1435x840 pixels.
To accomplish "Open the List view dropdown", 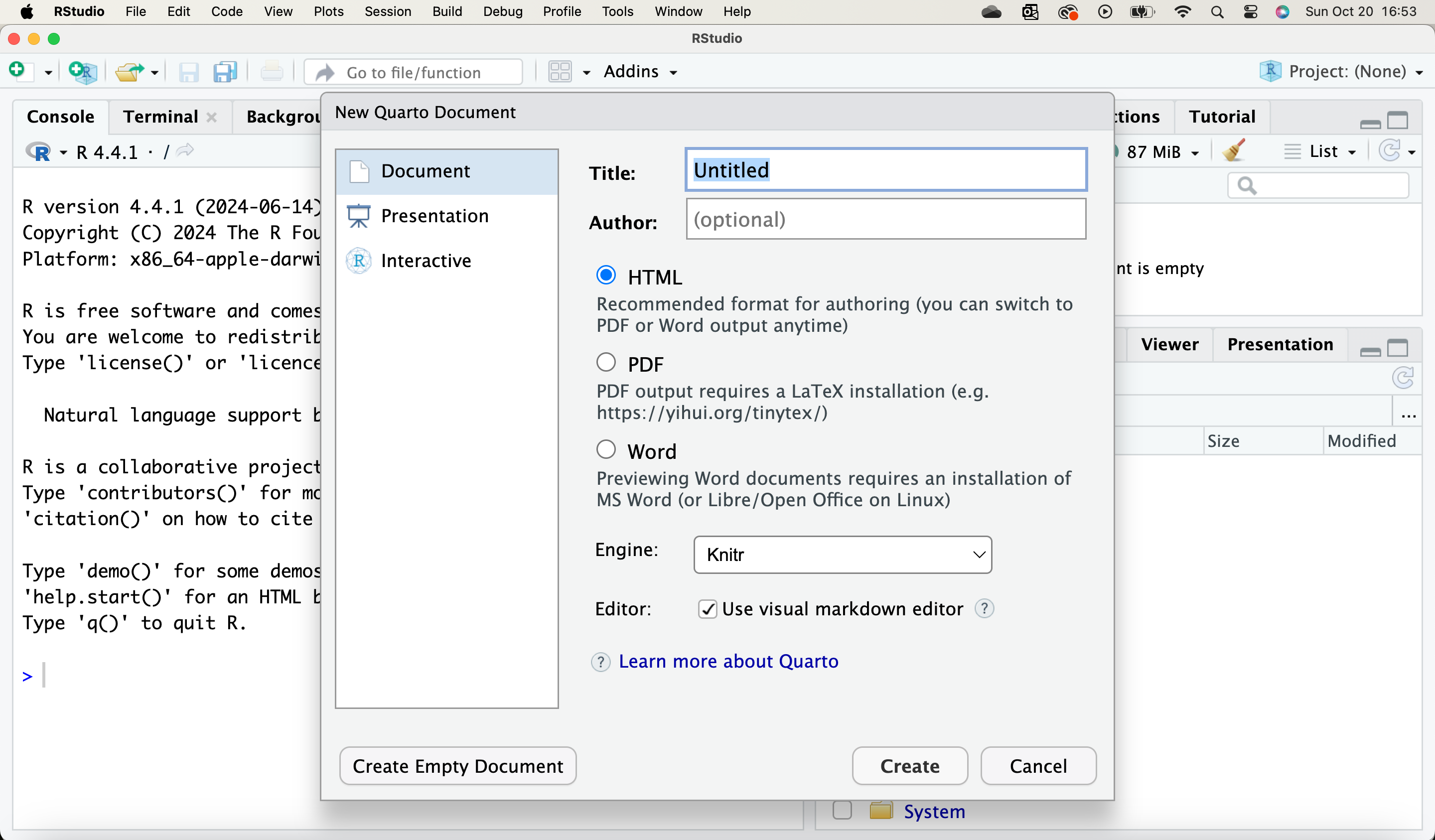I will pyautogui.click(x=1320, y=151).
